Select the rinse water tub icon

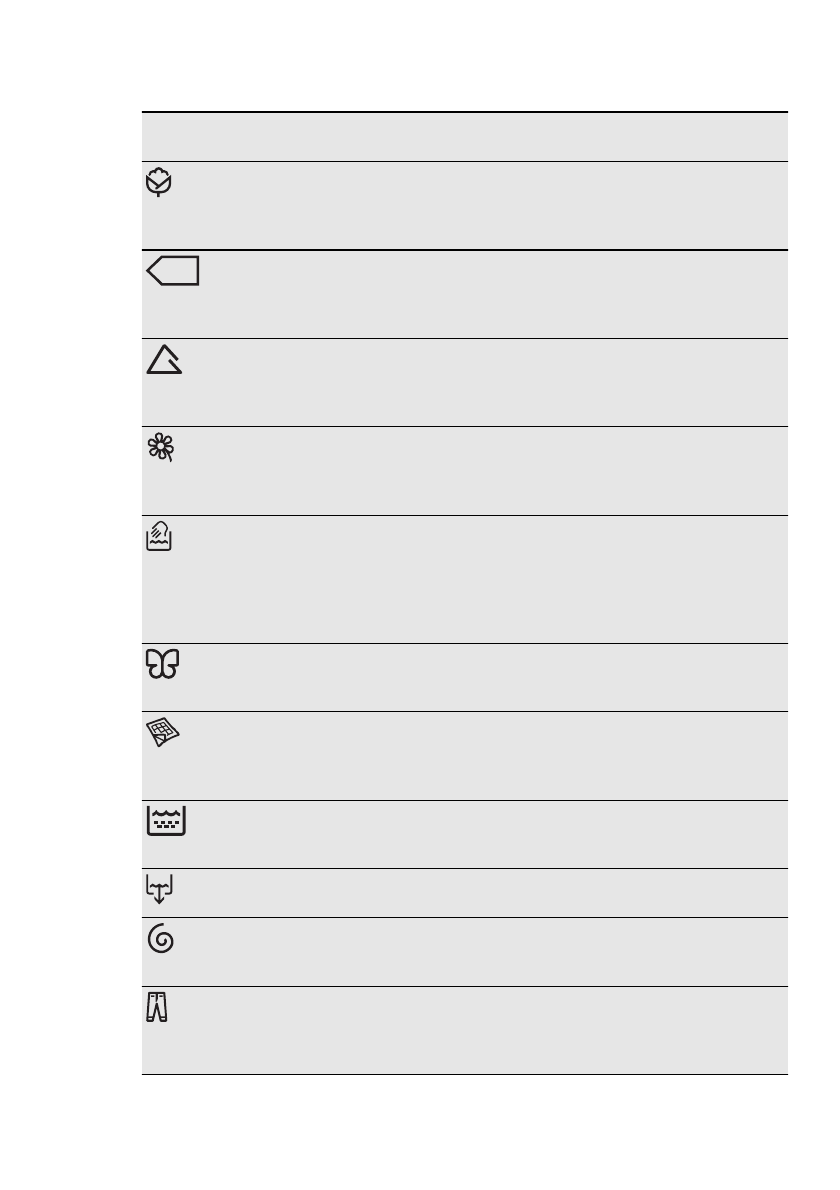(166, 822)
